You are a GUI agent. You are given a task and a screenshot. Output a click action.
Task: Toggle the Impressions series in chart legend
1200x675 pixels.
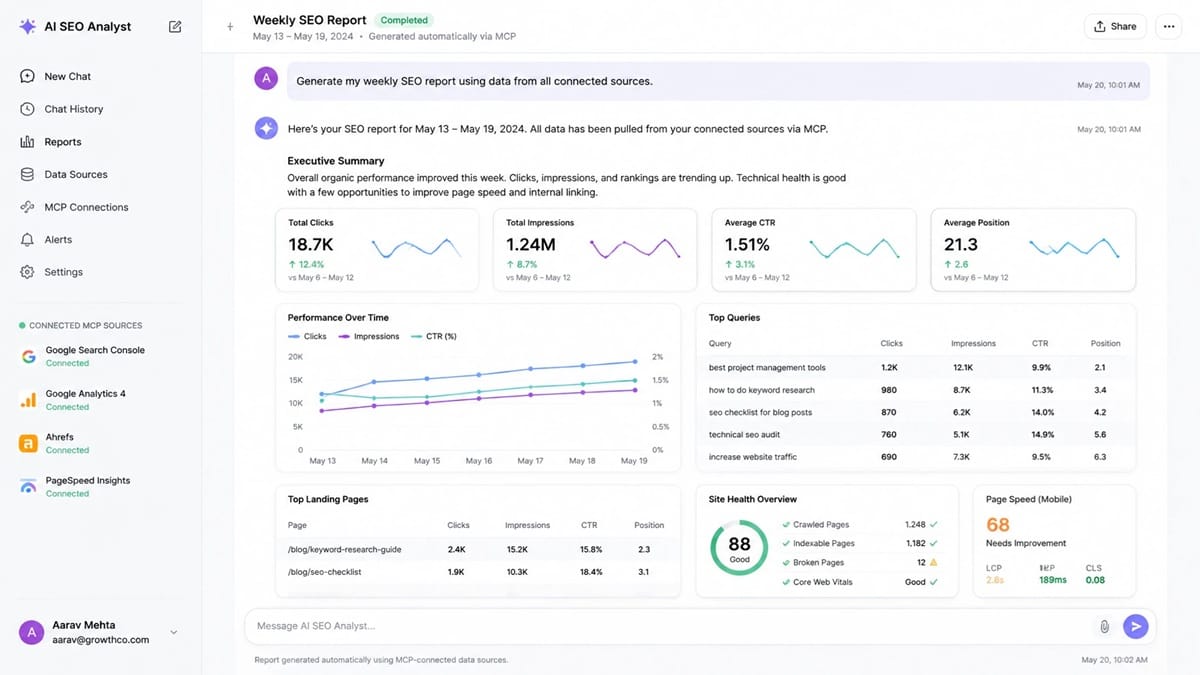pyautogui.click(x=369, y=336)
